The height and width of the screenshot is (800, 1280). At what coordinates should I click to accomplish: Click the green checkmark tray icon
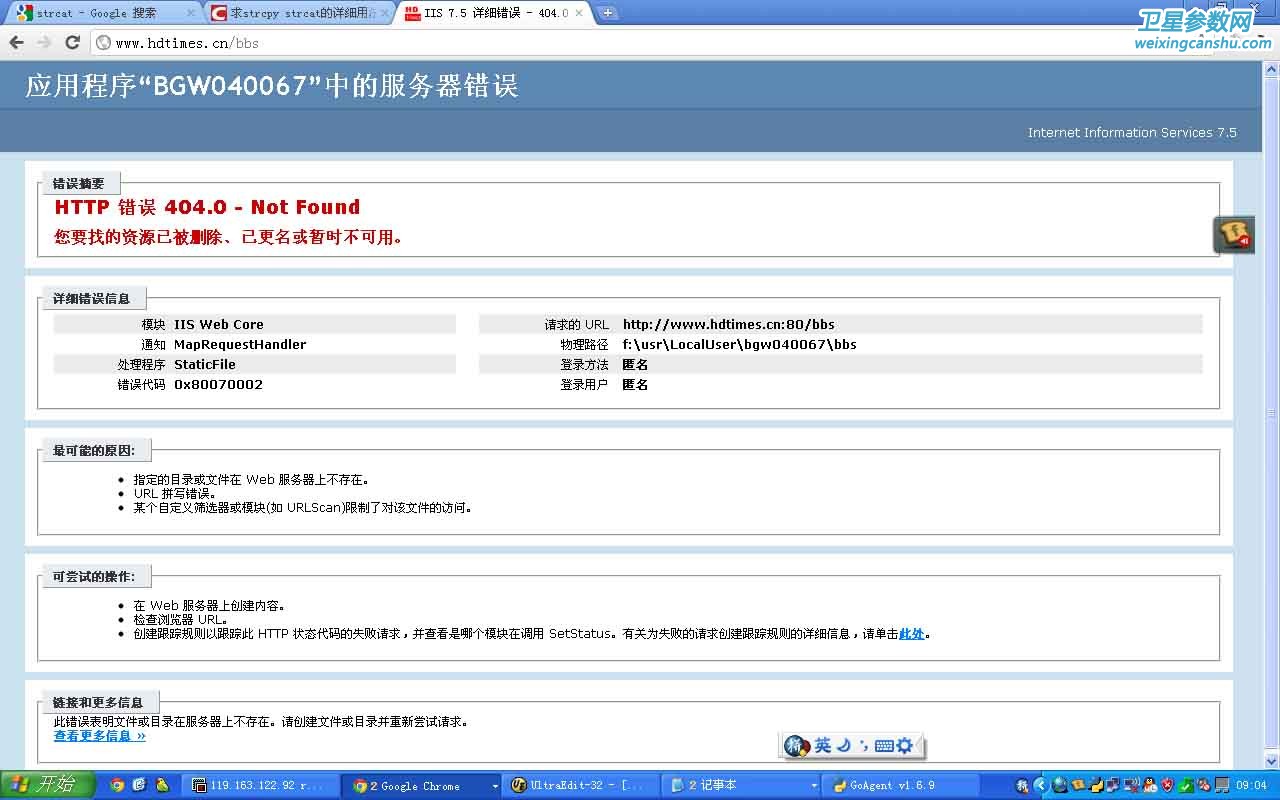pyautogui.click(x=1186, y=785)
